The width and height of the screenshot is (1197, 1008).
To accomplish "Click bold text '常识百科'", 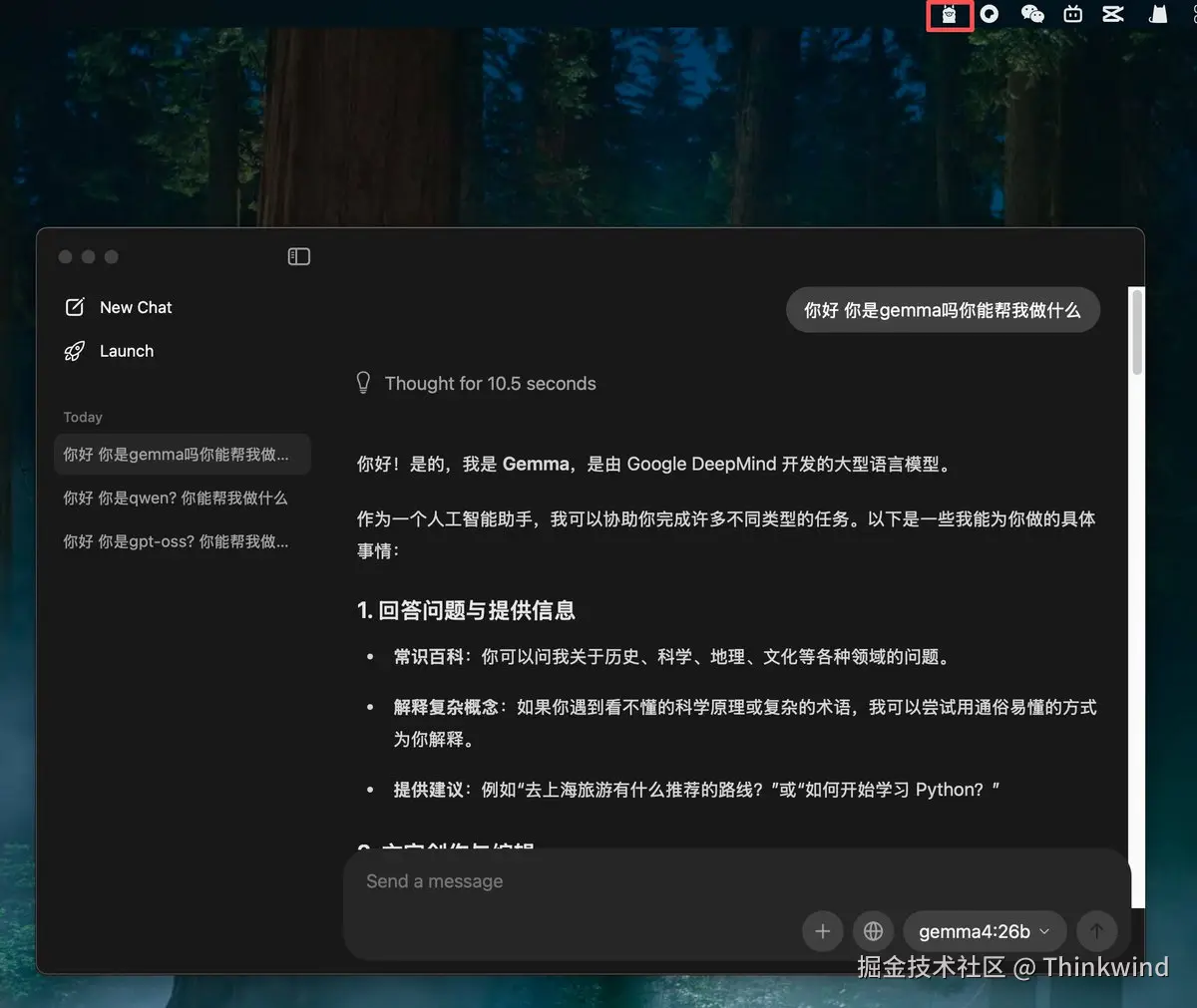I will (429, 657).
